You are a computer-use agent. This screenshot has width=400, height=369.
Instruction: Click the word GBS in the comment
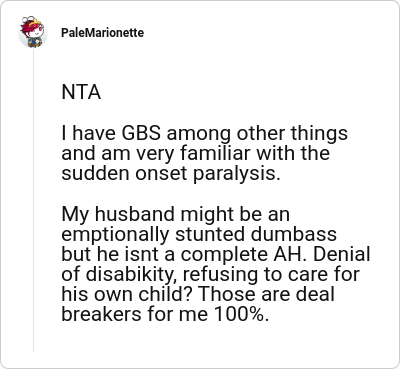pos(140,133)
